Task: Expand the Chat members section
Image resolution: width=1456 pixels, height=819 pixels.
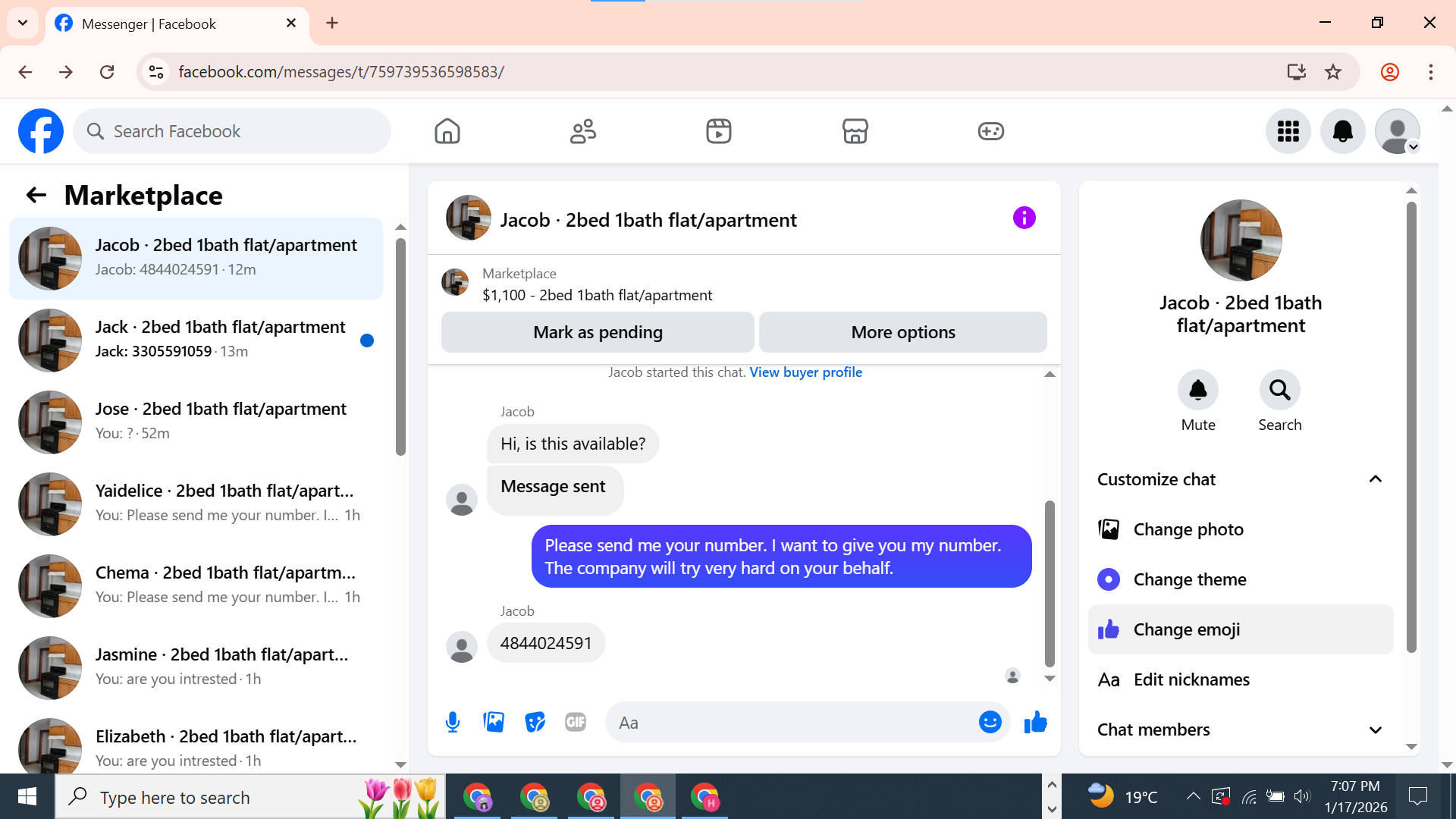Action: [x=1375, y=730]
